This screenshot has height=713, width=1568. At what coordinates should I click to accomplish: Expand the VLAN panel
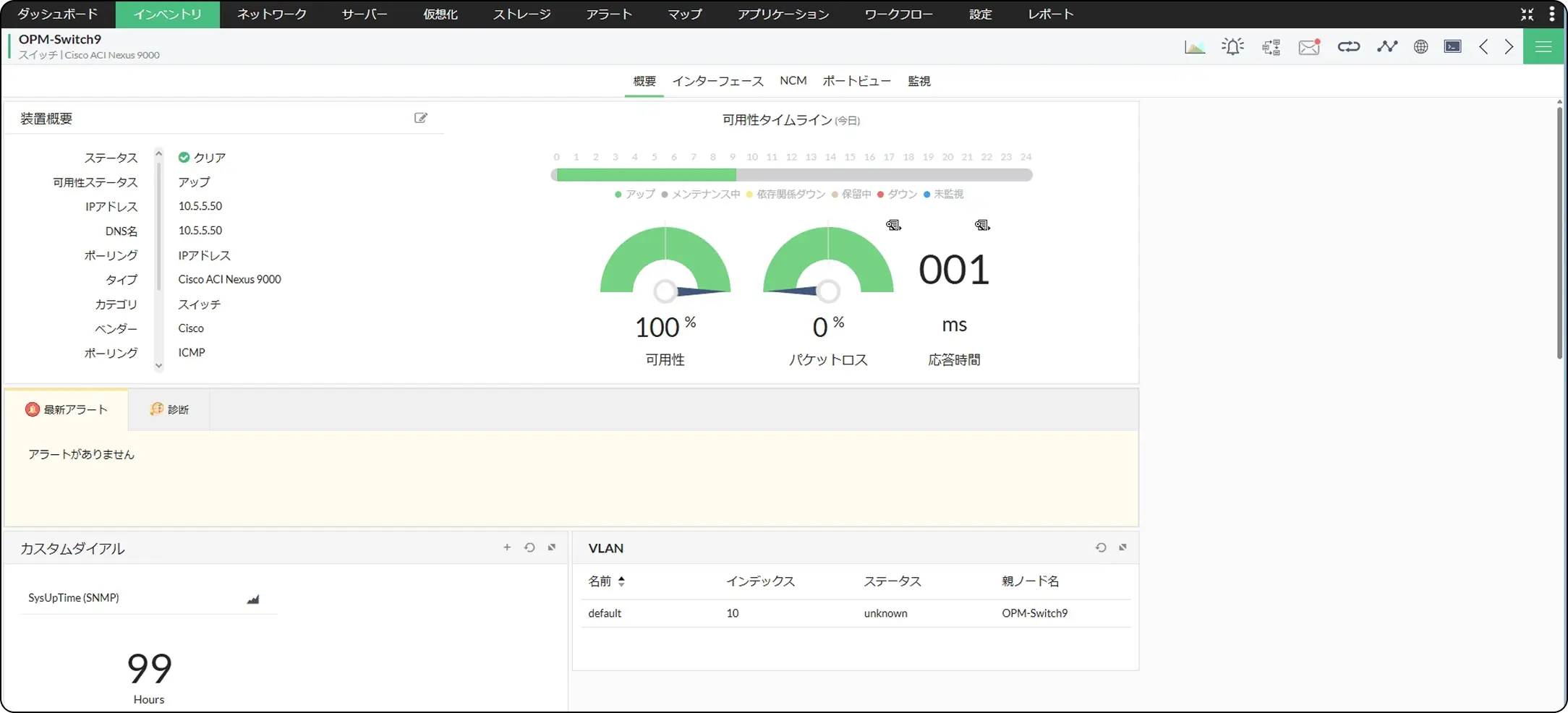pyautogui.click(x=1123, y=547)
